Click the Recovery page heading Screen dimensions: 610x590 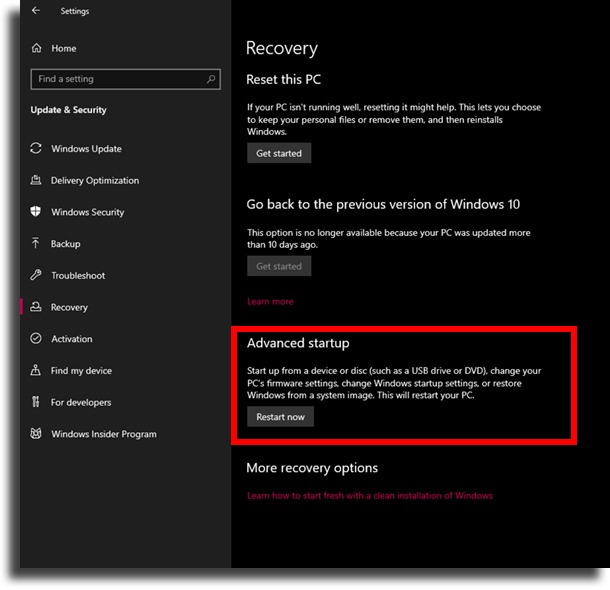(282, 49)
